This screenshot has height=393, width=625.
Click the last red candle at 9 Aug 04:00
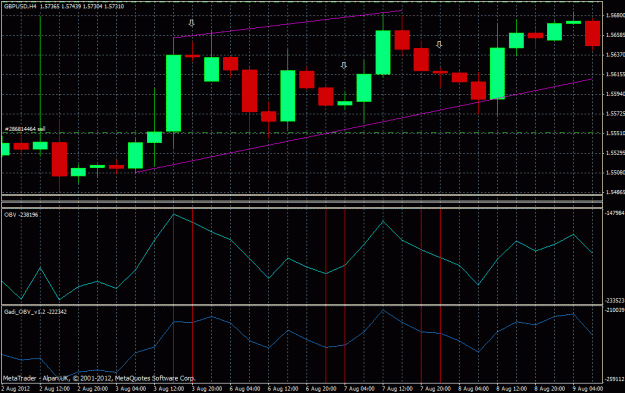pyautogui.click(x=592, y=33)
